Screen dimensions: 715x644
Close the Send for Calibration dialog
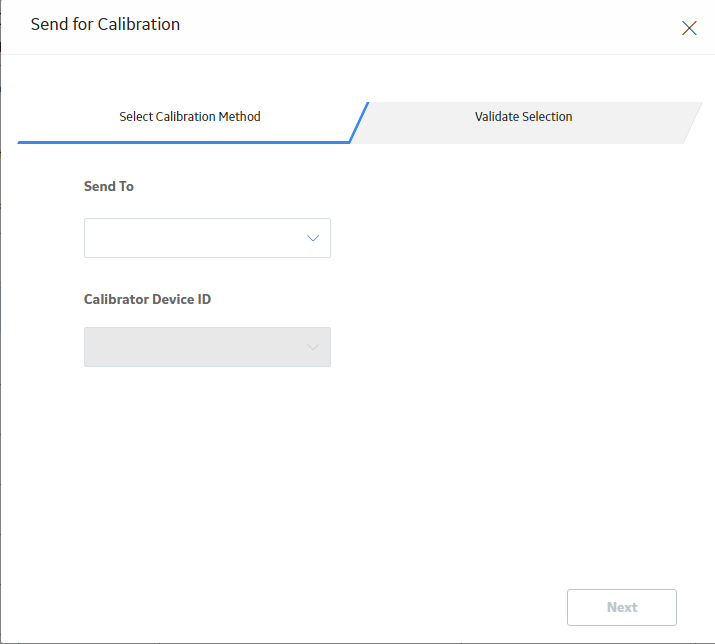pyautogui.click(x=689, y=28)
